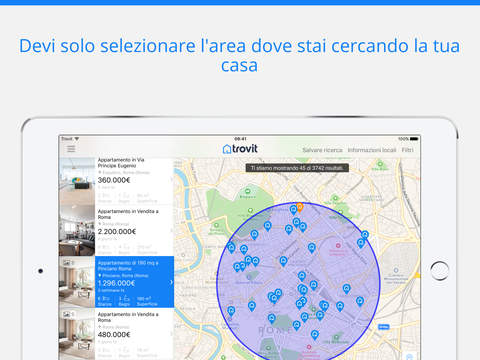Image resolution: width=480 pixels, height=360 pixels.
Task: Expand chevron on 2.200.000€ listing
Action: click(171, 231)
